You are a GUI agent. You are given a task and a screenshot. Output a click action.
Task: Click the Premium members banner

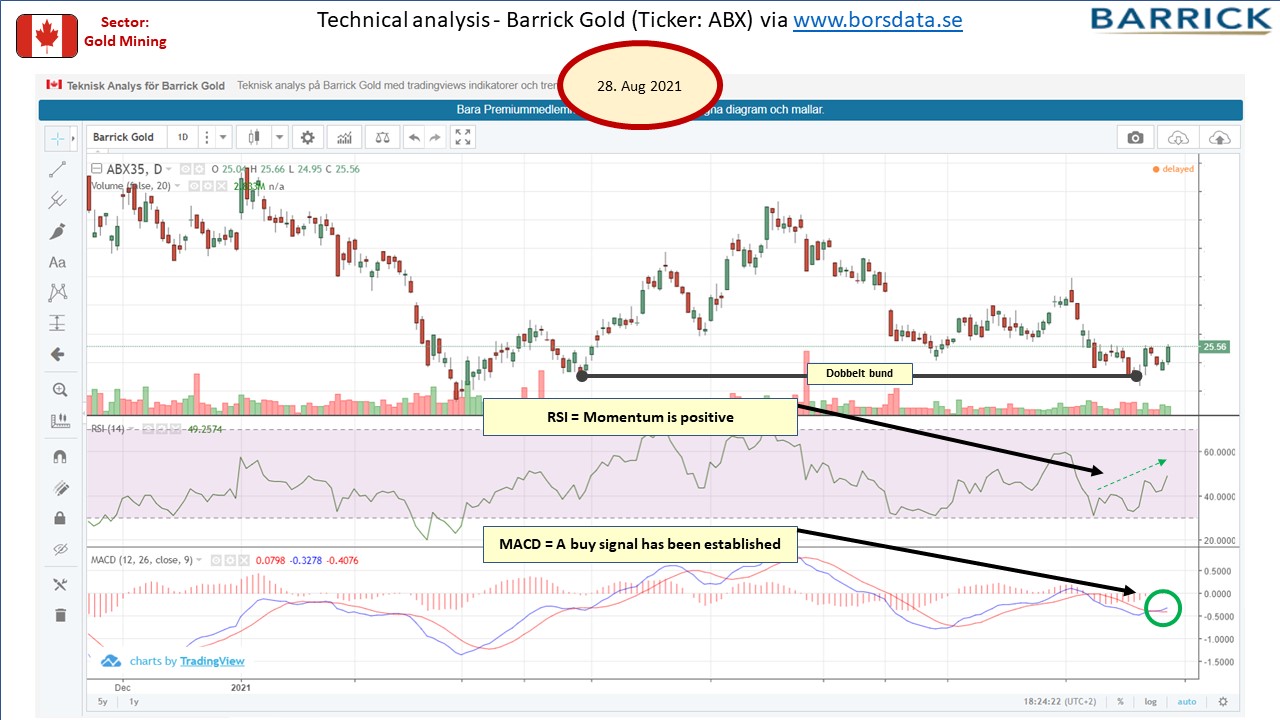point(640,110)
